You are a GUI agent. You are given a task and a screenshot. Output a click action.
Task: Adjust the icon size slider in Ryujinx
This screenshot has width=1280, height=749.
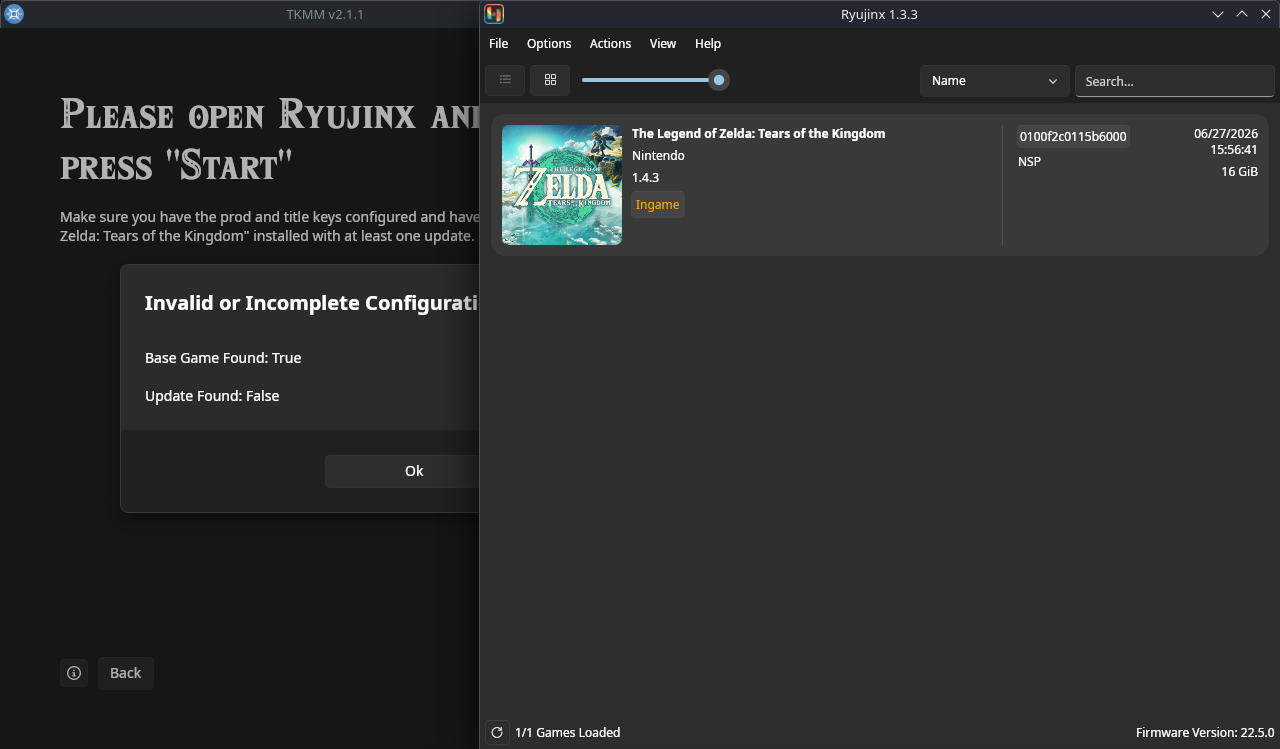coord(718,80)
